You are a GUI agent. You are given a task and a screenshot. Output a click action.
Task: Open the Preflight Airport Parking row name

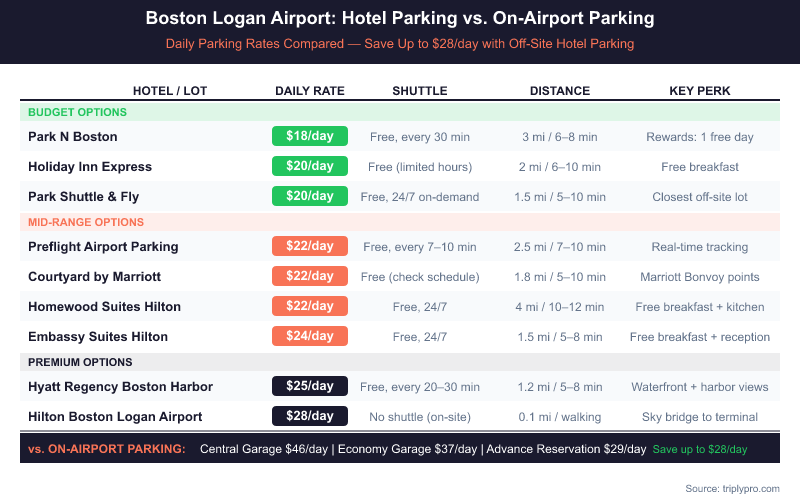[x=103, y=246]
